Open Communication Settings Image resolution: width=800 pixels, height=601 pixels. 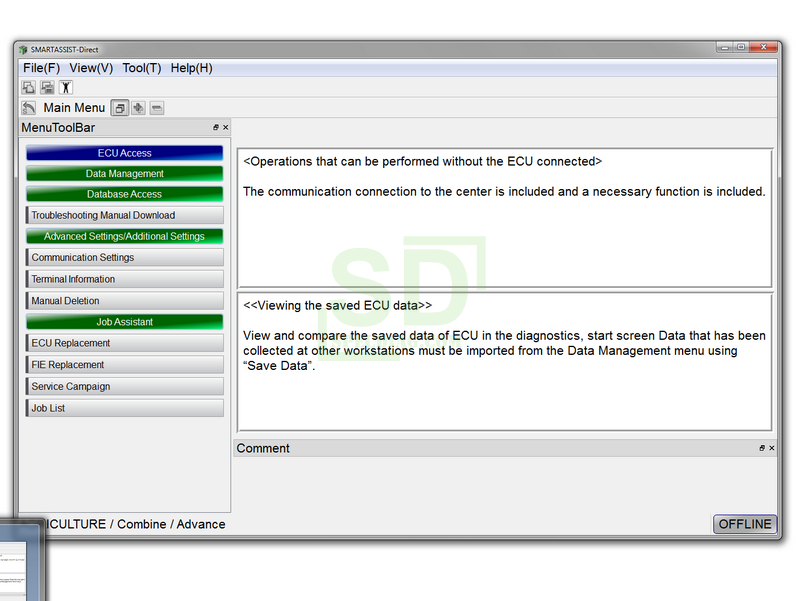[x=125, y=258]
